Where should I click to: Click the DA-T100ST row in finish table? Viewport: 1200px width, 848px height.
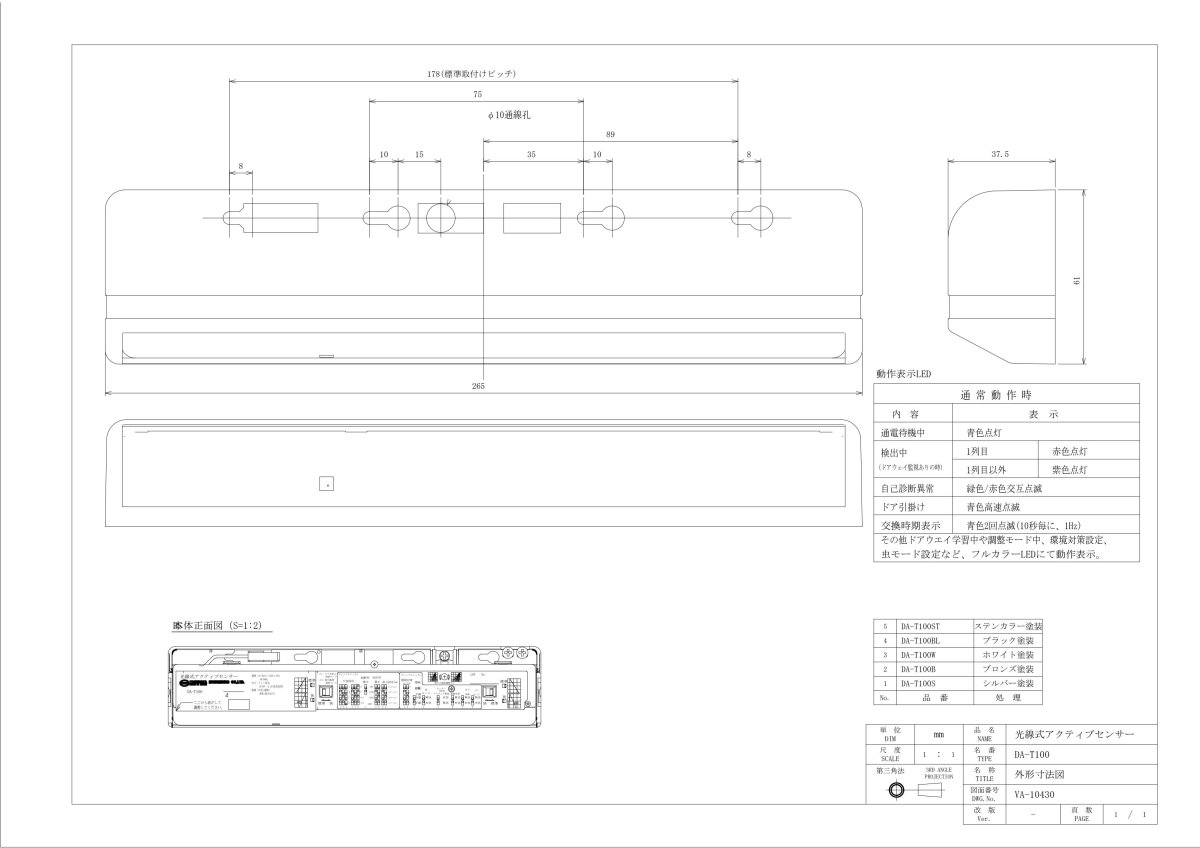click(x=960, y=624)
